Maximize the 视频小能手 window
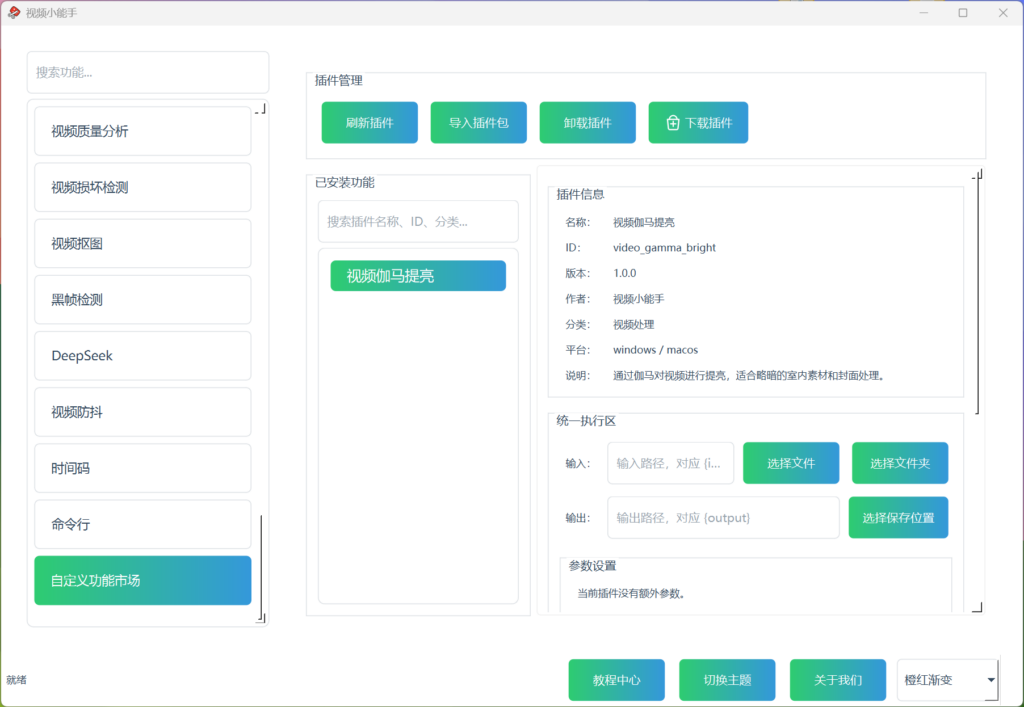Image resolution: width=1024 pixels, height=707 pixels. coord(963,12)
